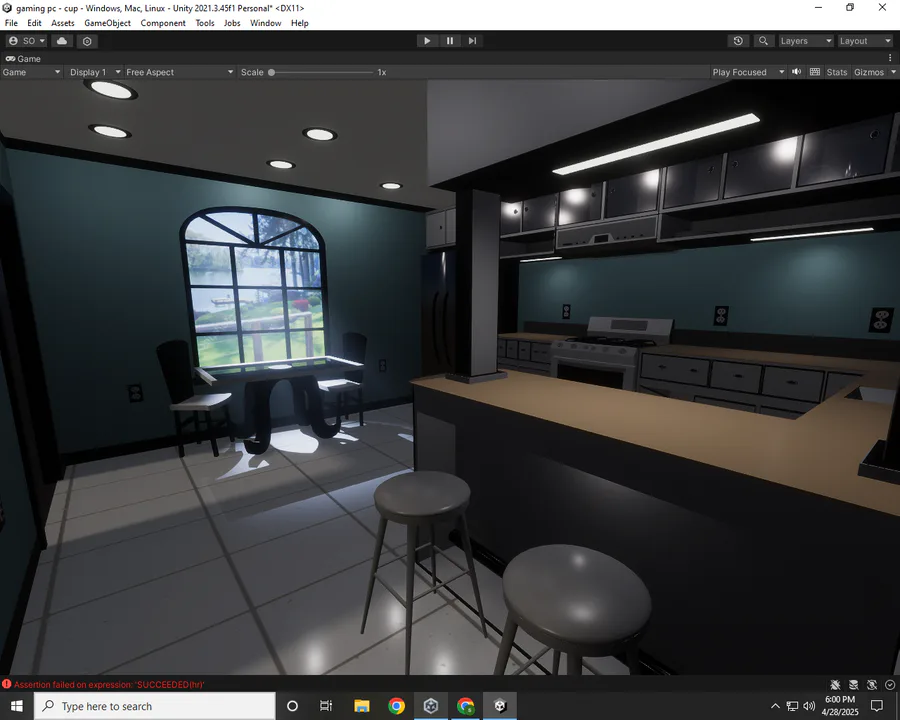Click the Assertion failed error message
This screenshot has height=720, width=900.
[109, 684]
